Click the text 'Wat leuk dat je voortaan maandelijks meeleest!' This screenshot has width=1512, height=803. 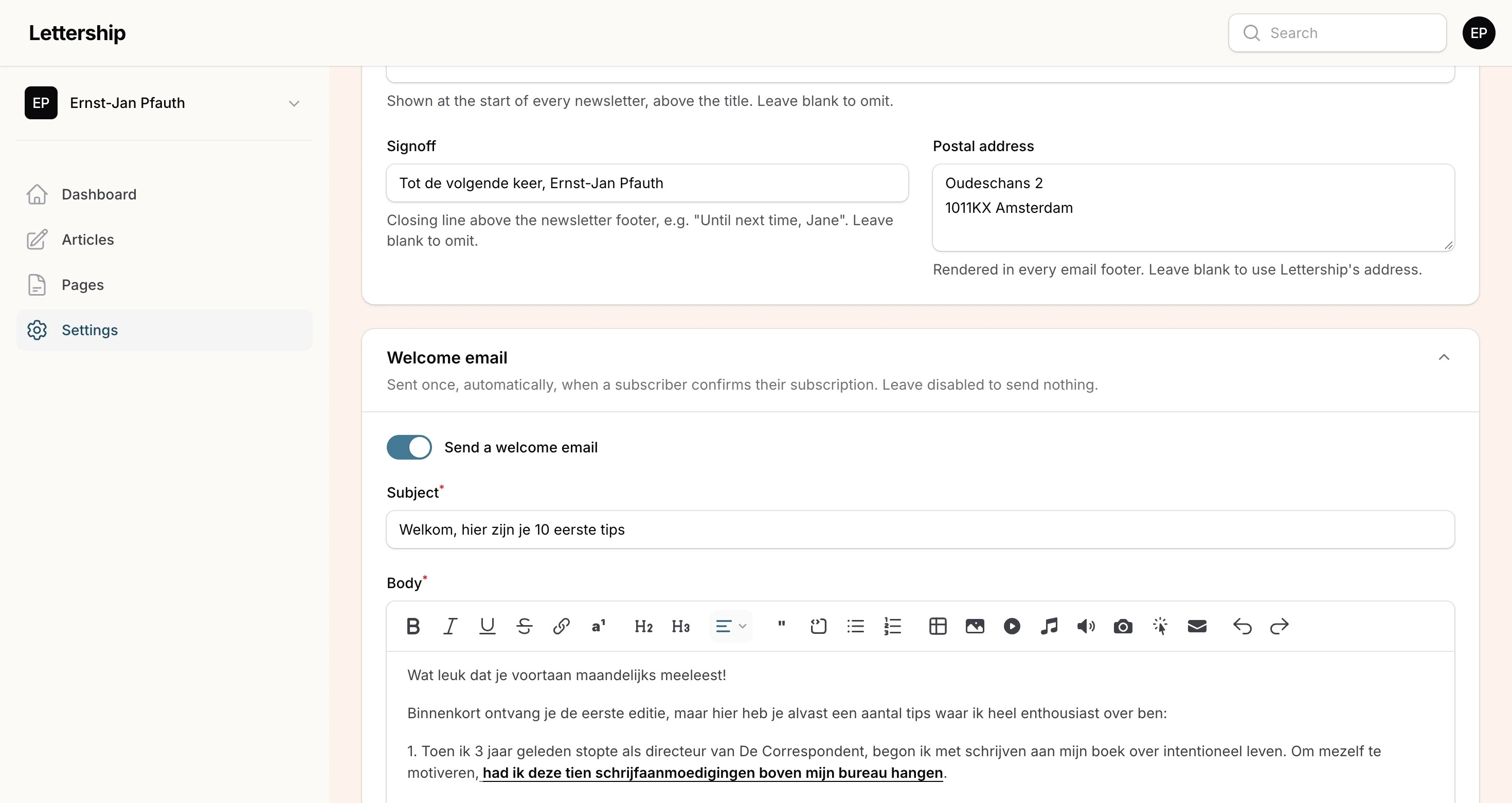tap(566, 675)
